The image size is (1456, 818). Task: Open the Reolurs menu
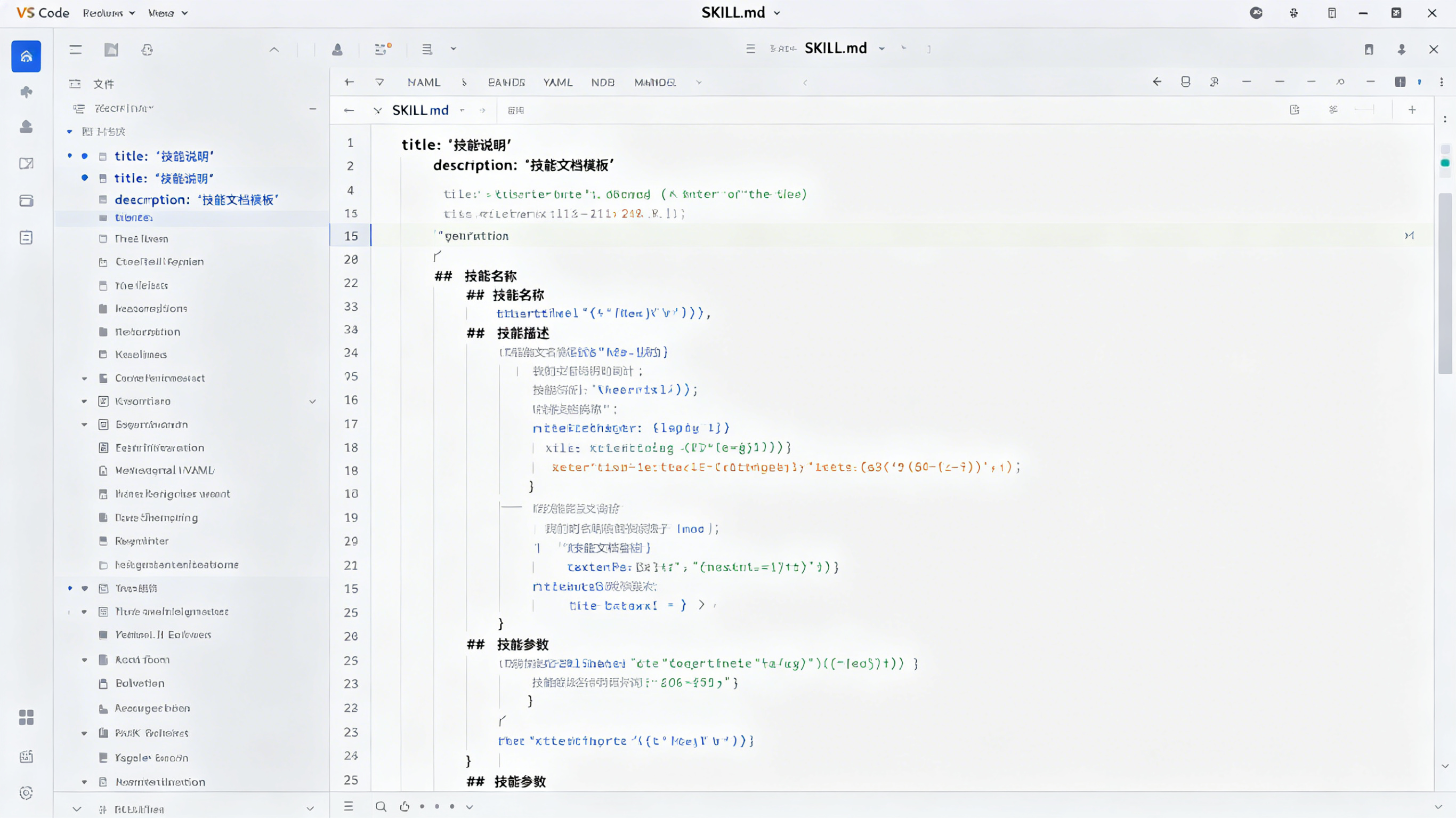pos(109,13)
